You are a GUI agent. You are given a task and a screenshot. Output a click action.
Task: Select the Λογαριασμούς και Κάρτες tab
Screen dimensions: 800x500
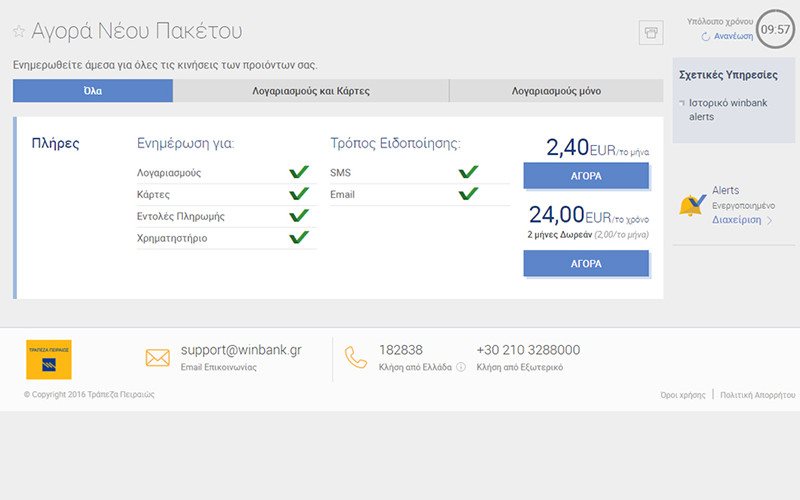(x=311, y=91)
